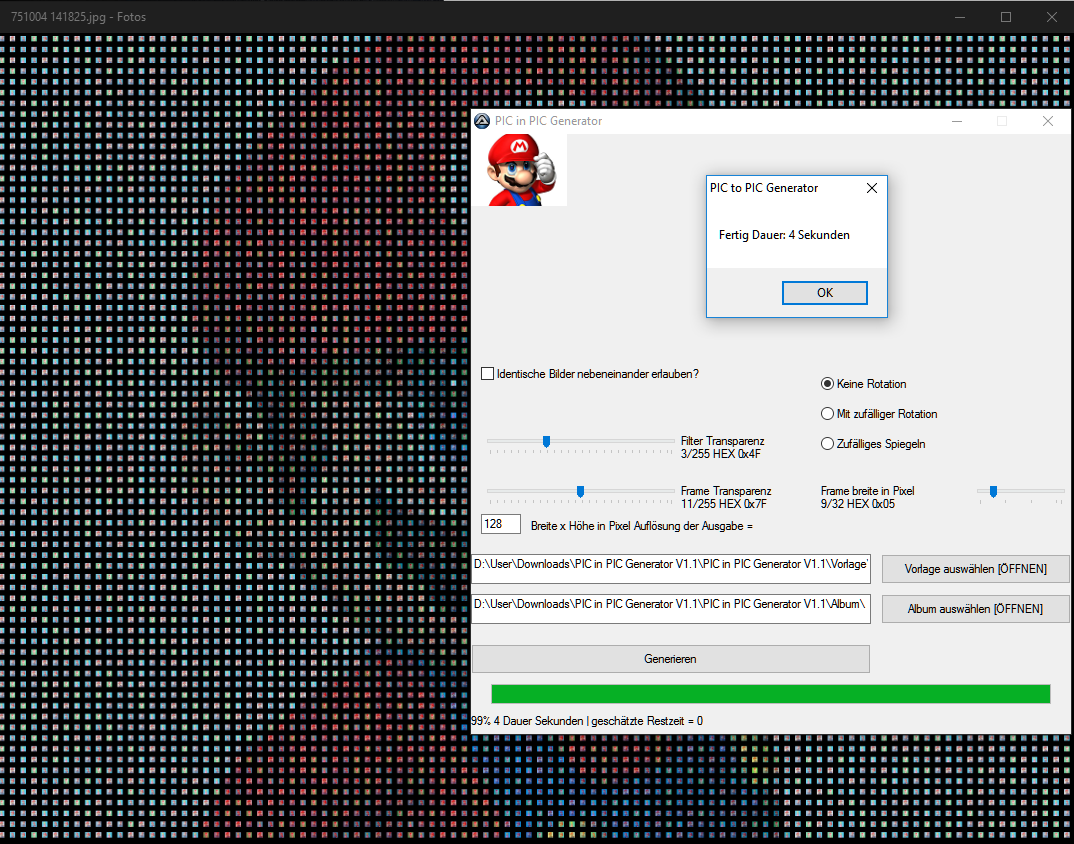Click the Frame Transparenz slider handle

[x=580, y=491]
